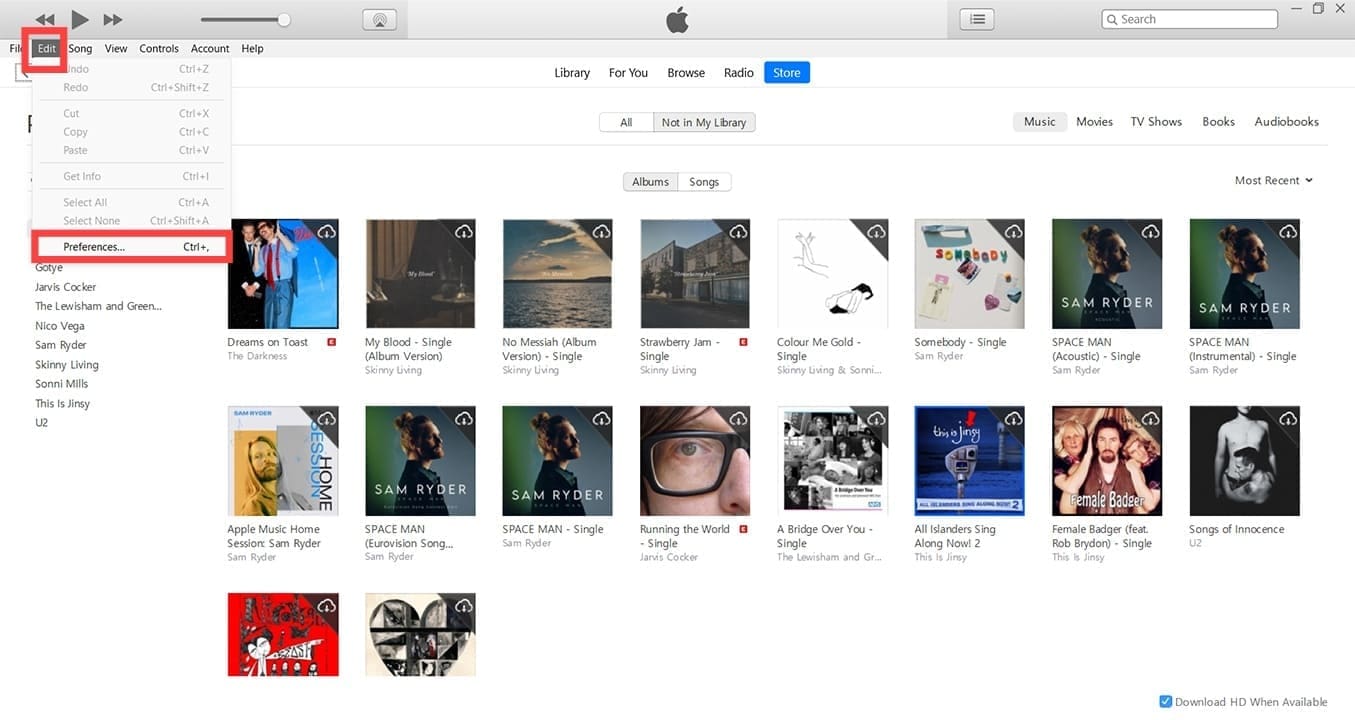Download SPACE MAN (Eurovision Song) cloud icon
The image size is (1355, 720).
coord(463,419)
